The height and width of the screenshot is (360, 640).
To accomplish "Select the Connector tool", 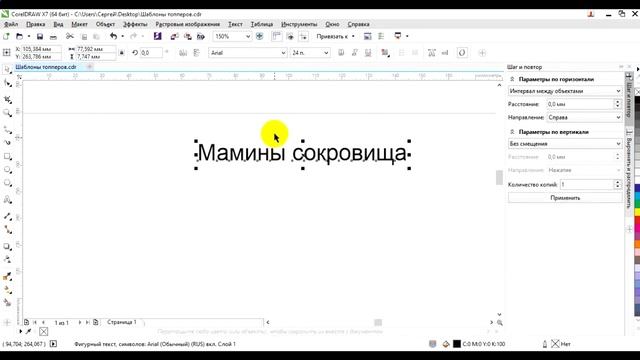I will click(7, 230).
